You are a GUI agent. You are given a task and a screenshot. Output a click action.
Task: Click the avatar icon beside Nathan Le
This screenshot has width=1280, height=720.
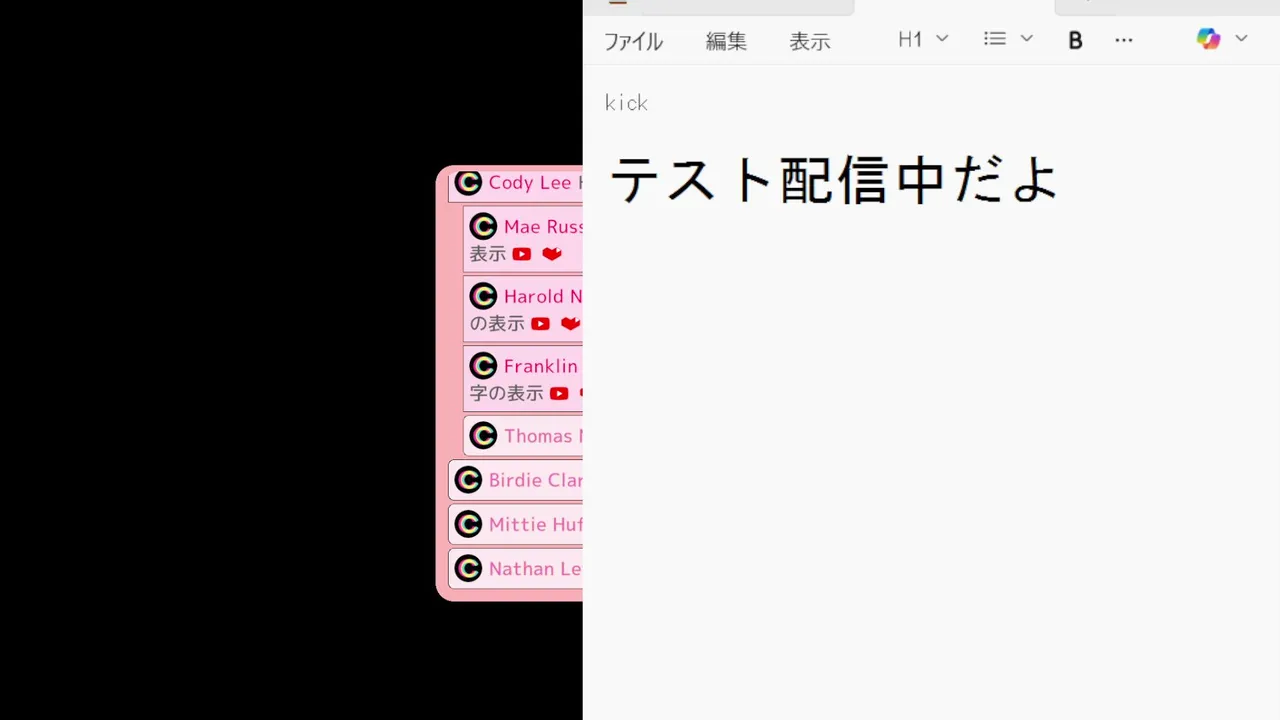coord(468,569)
